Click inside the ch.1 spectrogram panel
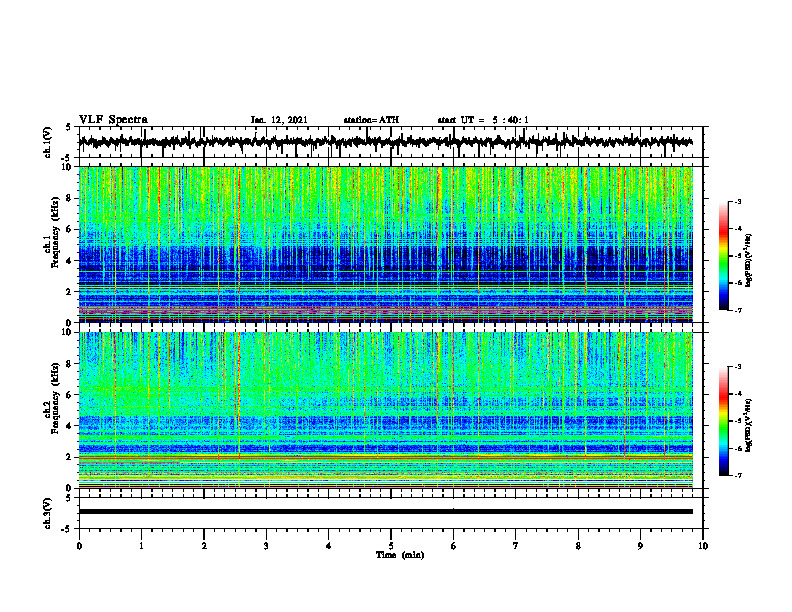Viewport: 792px width, 612px height. pos(386,244)
